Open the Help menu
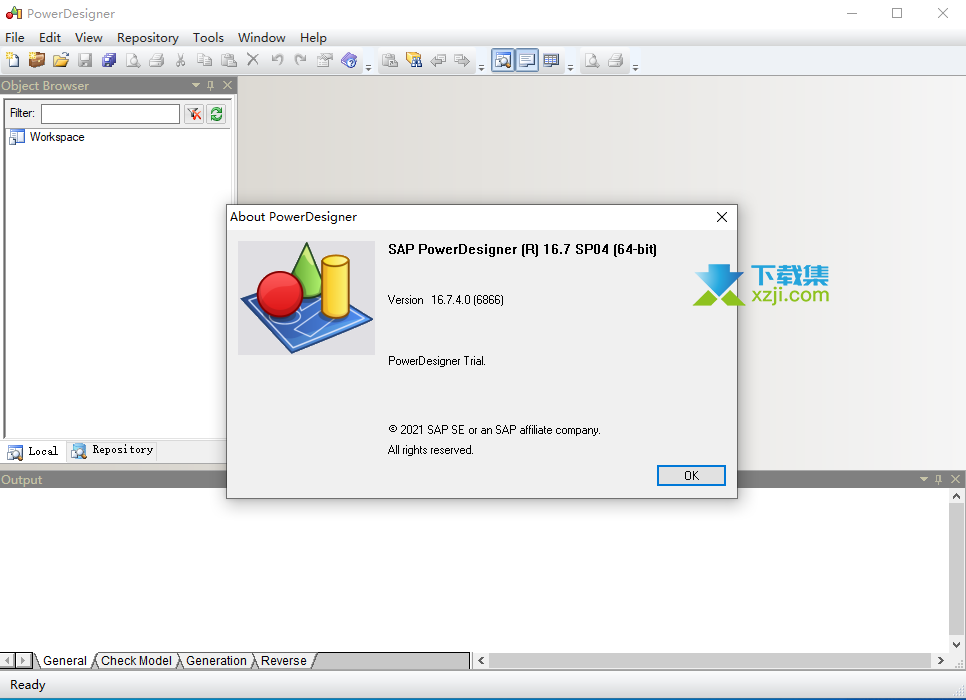 (x=313, y=38)
